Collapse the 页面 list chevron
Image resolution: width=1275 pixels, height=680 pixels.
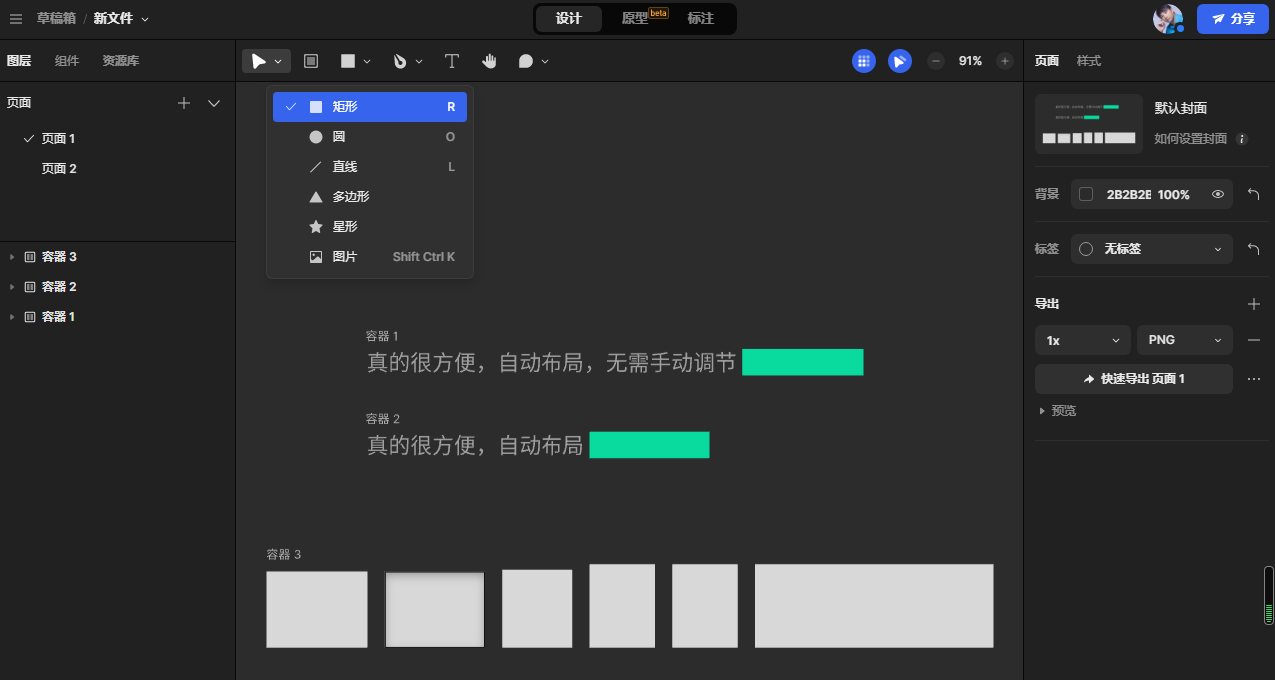point(214,103)
